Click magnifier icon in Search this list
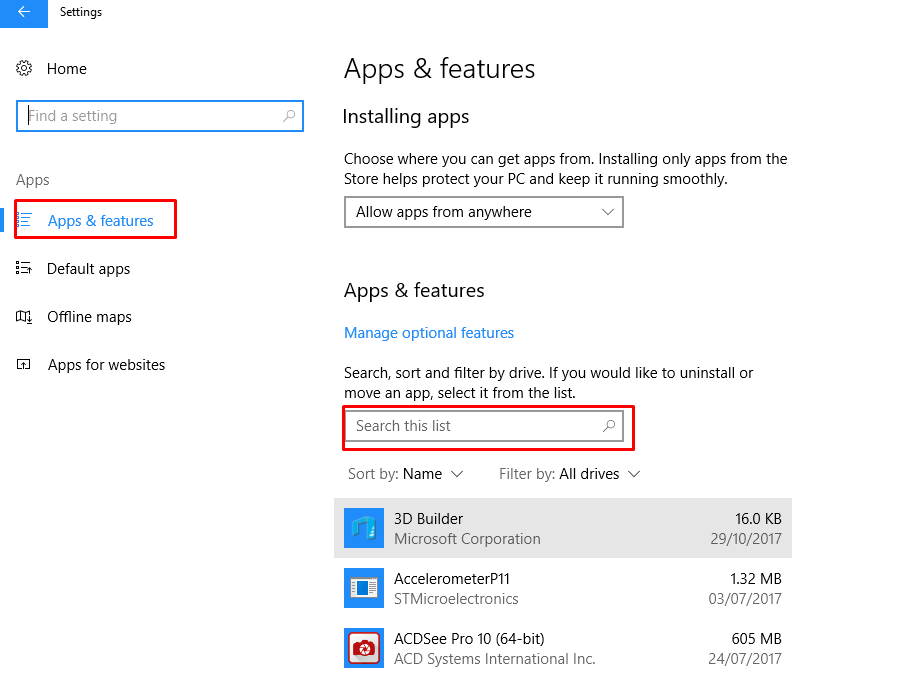Image resolution: width=914 pixels, height=683 pixels. click(609, 425)
